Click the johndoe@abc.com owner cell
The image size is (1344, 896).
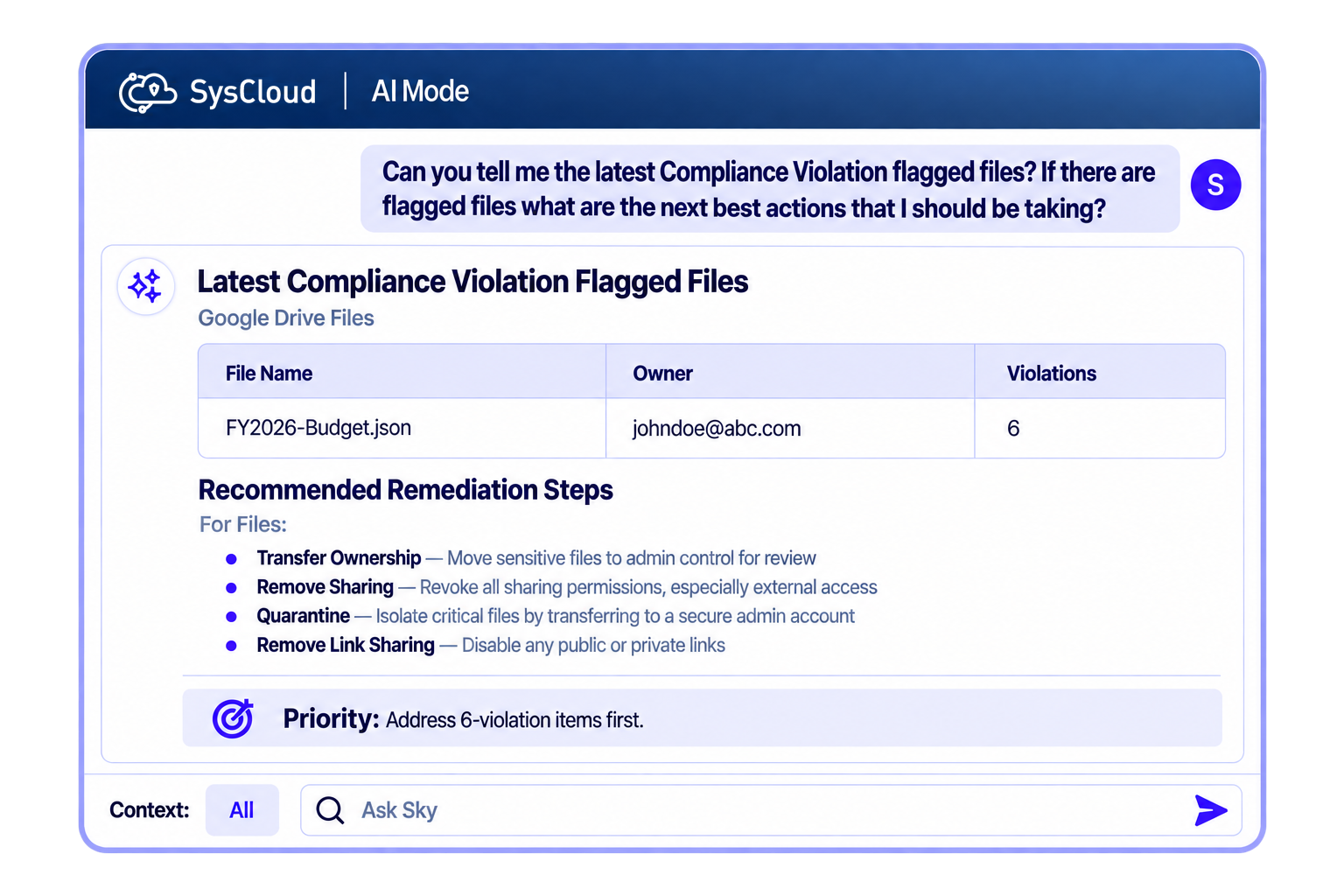[x=790, y=428]
